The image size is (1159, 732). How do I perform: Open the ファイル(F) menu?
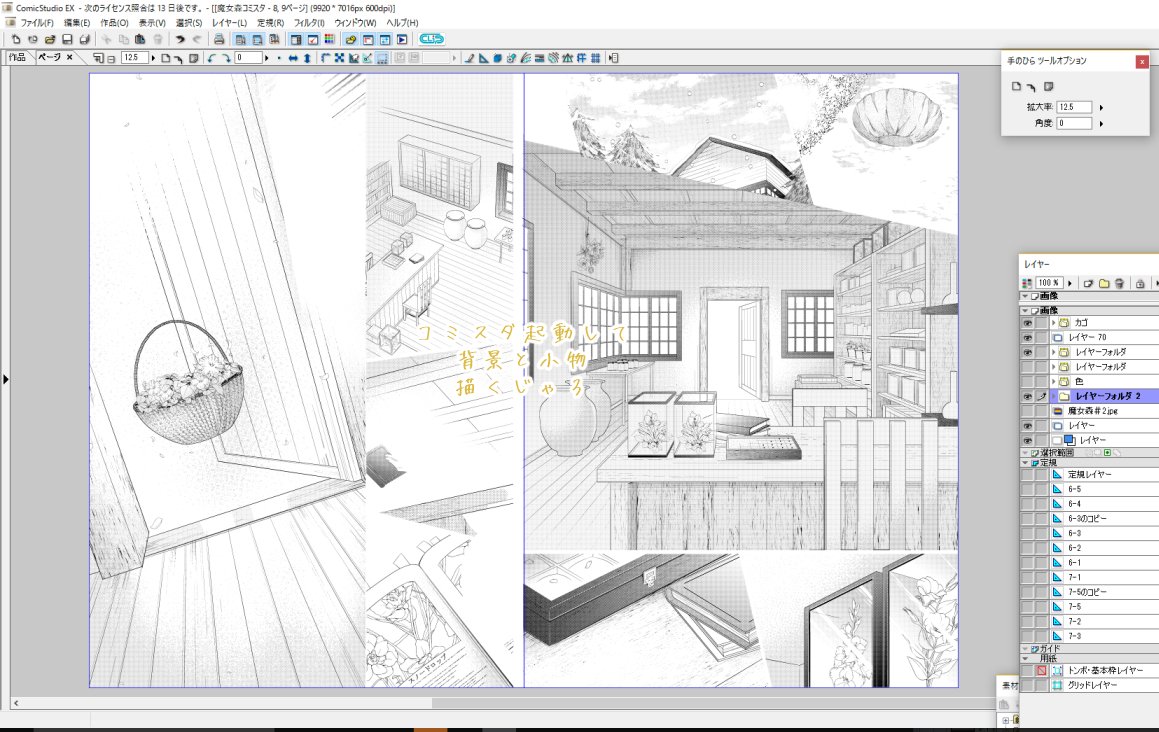click(36, 23)
